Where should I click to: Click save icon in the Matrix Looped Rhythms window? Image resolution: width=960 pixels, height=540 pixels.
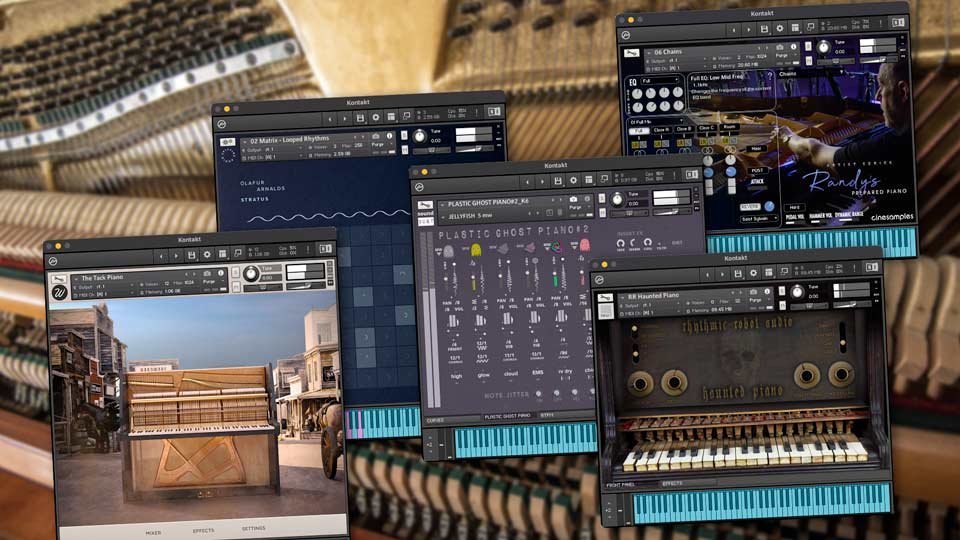(360, 118)
